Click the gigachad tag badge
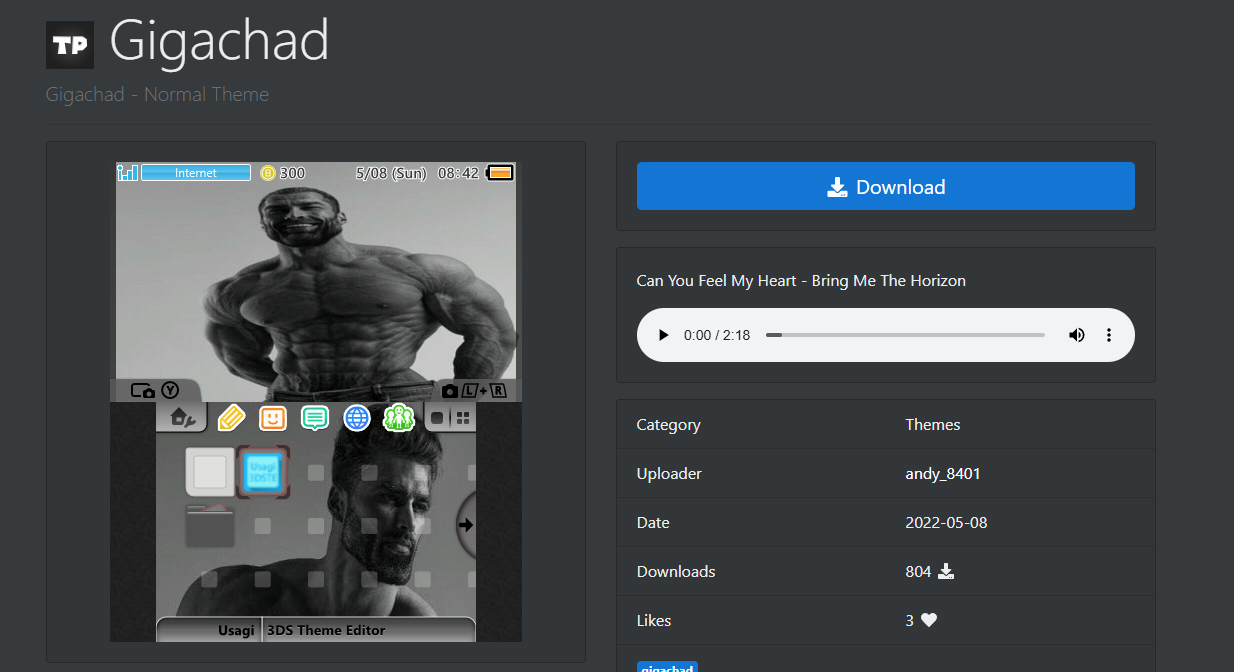The width and height of the screenshot is (1234, 672). [667, 667]
